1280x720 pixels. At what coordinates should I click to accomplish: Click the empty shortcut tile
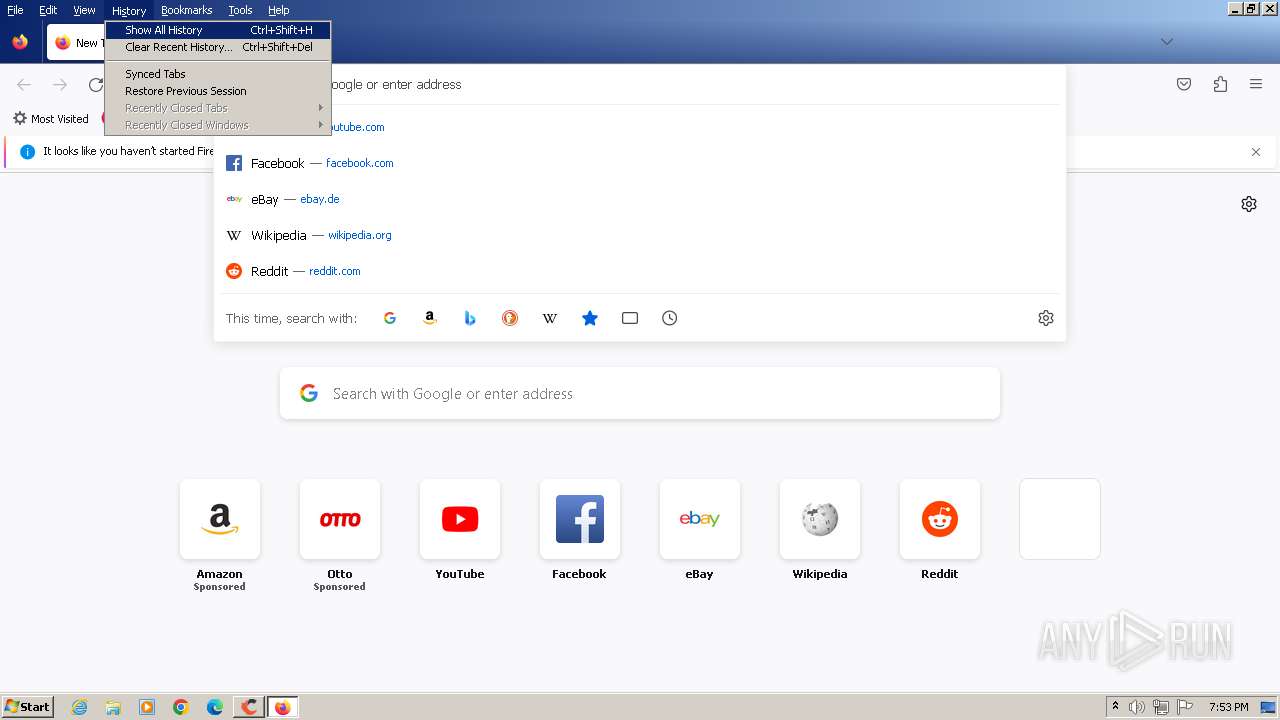1060,519
